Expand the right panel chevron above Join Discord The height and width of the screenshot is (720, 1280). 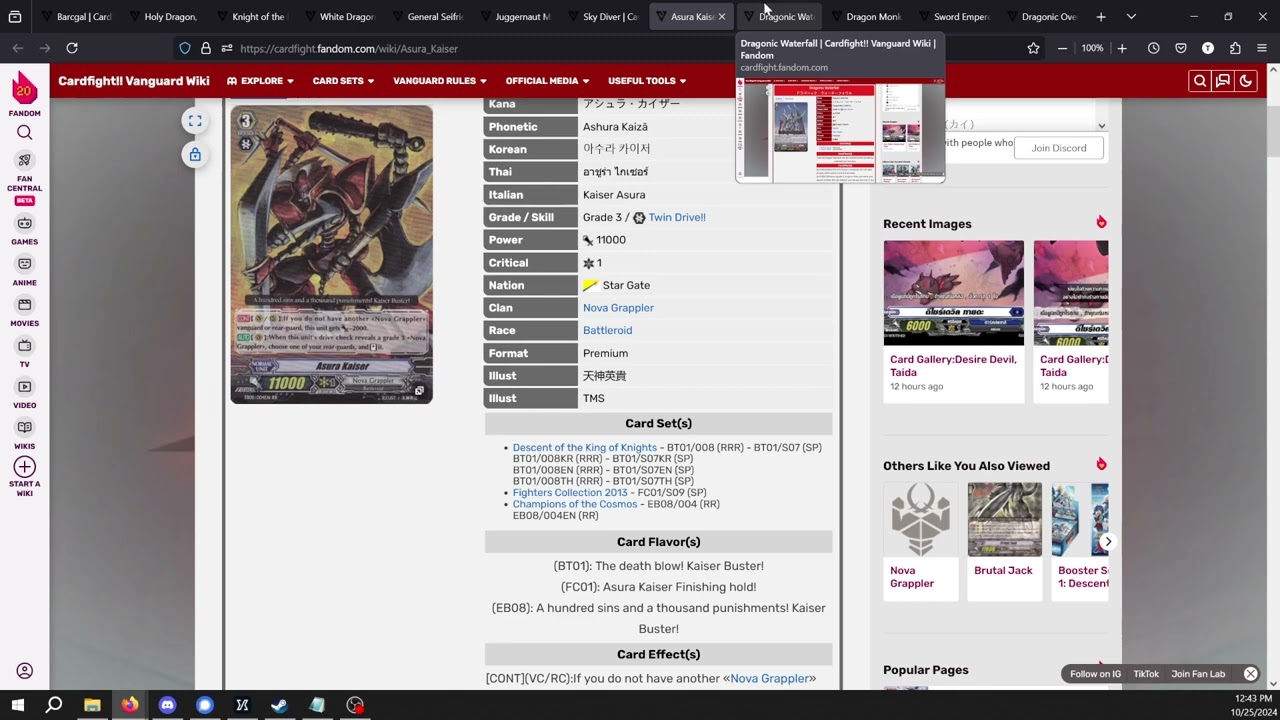[1101, 126]
